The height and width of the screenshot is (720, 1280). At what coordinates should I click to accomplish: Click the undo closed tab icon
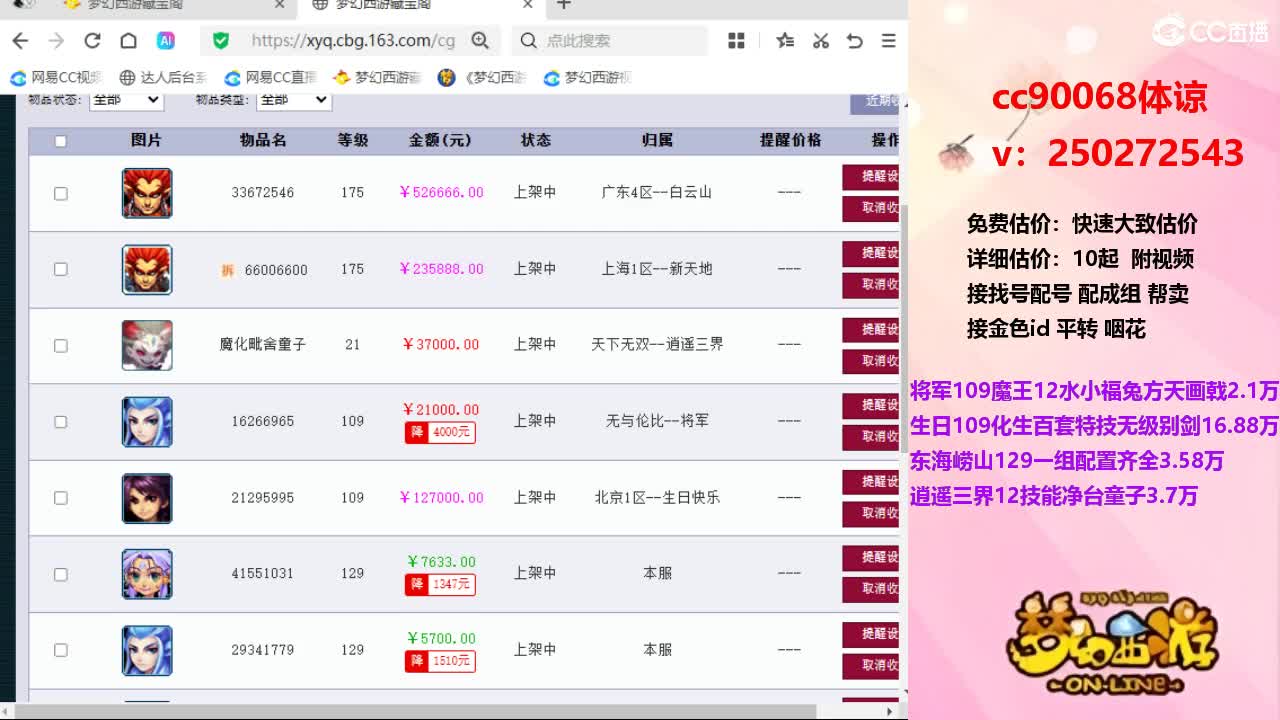(x=854, y=41)
